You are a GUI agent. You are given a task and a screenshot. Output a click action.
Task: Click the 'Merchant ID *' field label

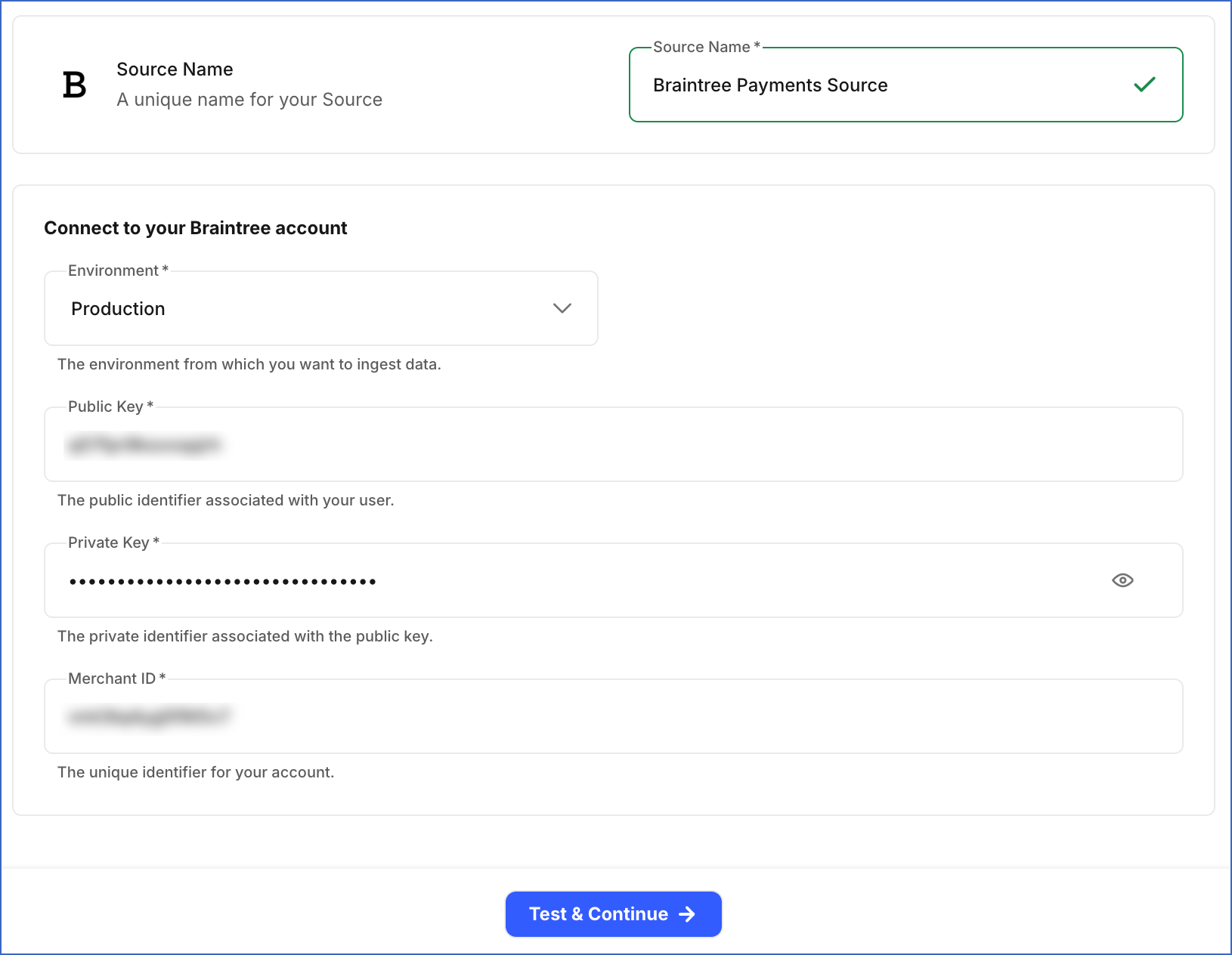pos(117,678)
